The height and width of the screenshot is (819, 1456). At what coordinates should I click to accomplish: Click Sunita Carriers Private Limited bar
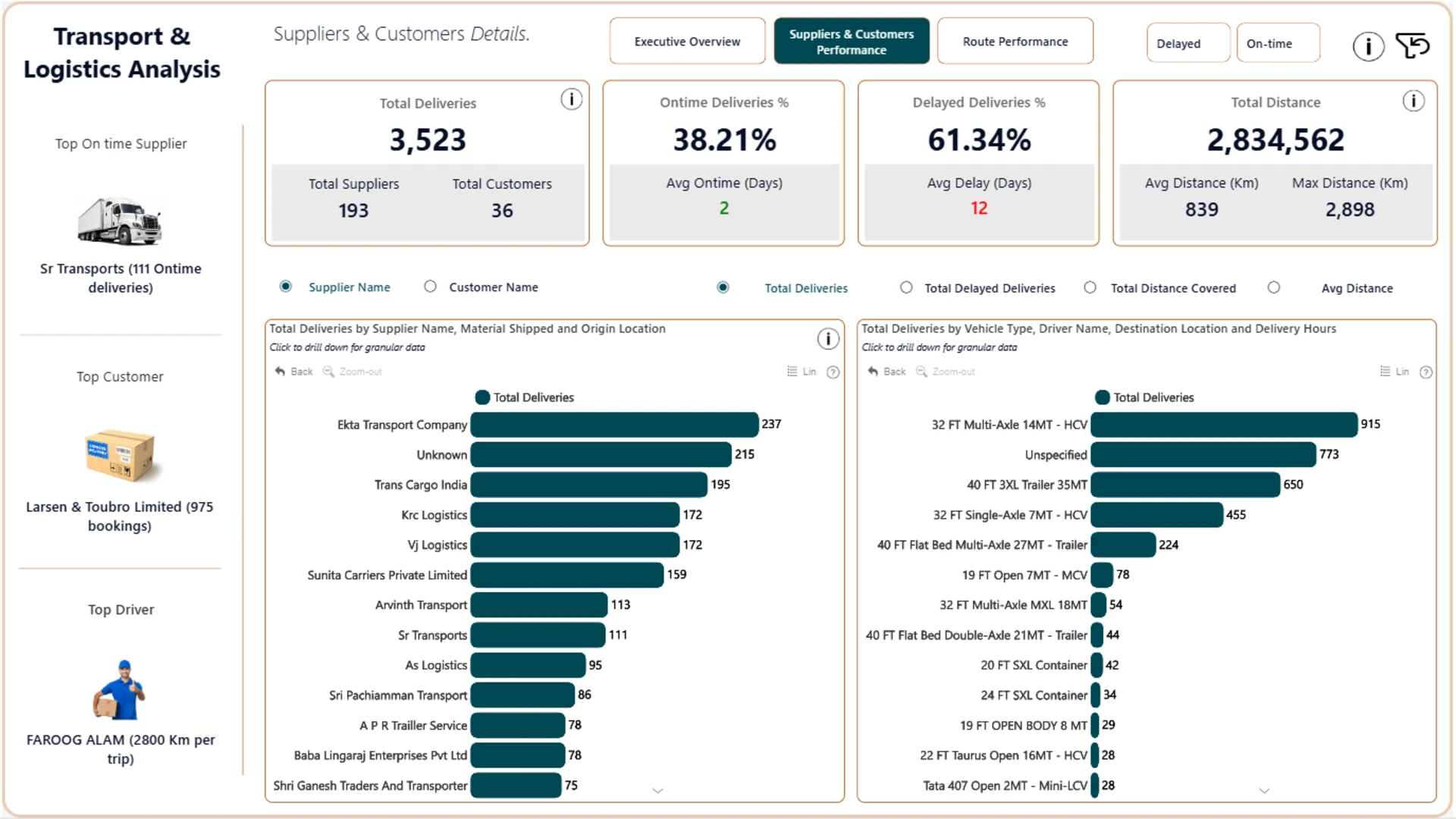[x=567, y=575]
